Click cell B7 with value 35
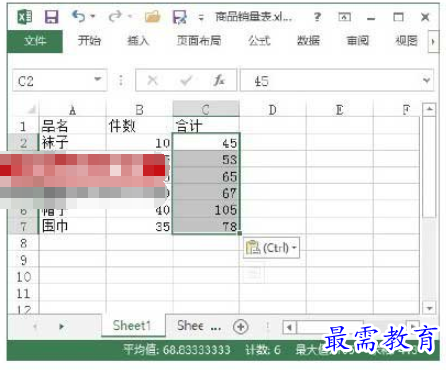This screenshot has width=446, height=370. (139, 226)
